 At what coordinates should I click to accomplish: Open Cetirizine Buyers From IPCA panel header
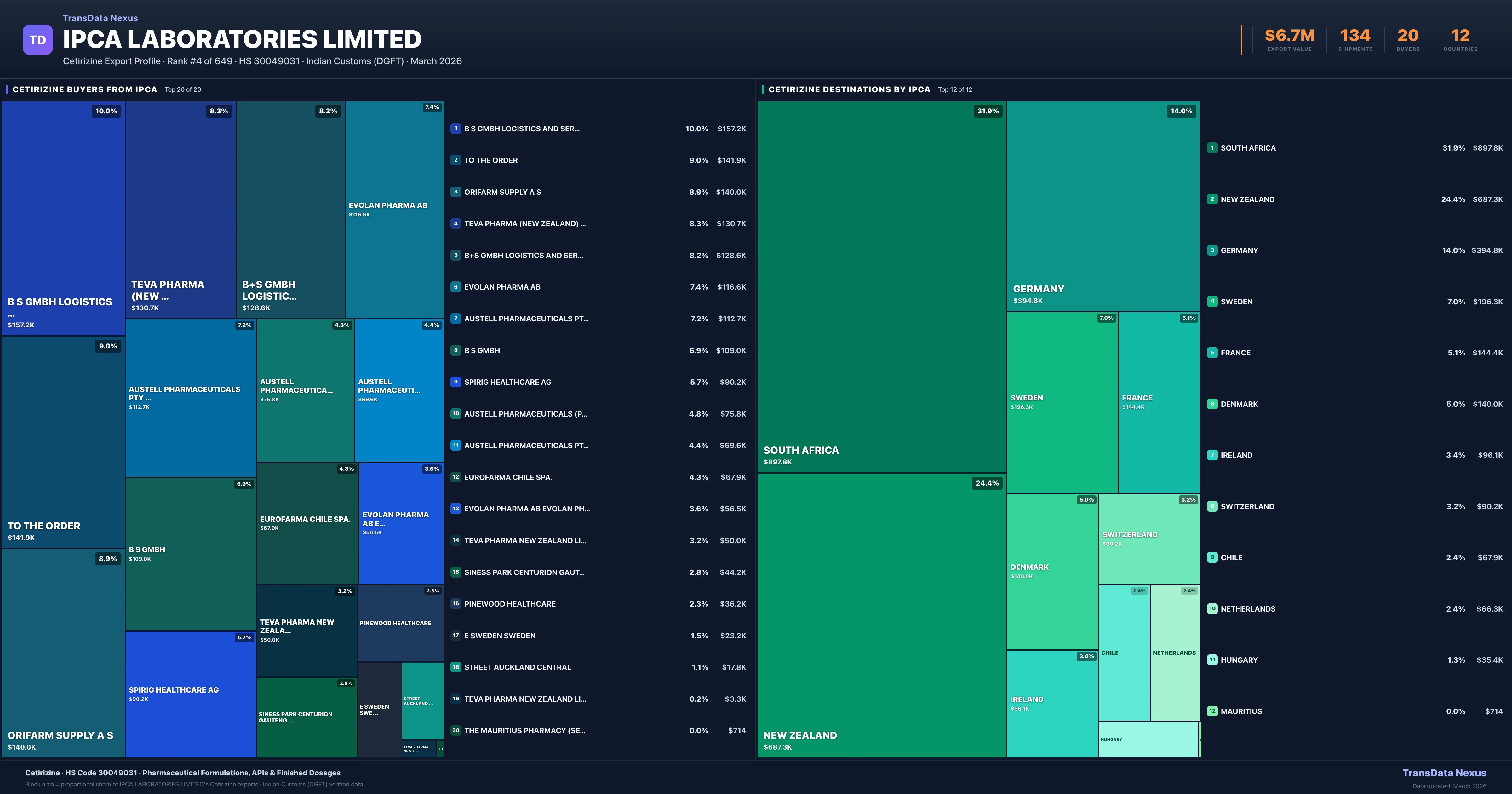point(85,90)
